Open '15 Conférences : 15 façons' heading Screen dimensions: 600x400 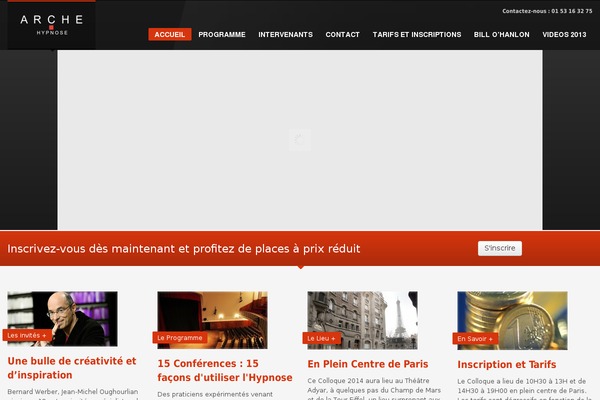(x=225, y=370)
